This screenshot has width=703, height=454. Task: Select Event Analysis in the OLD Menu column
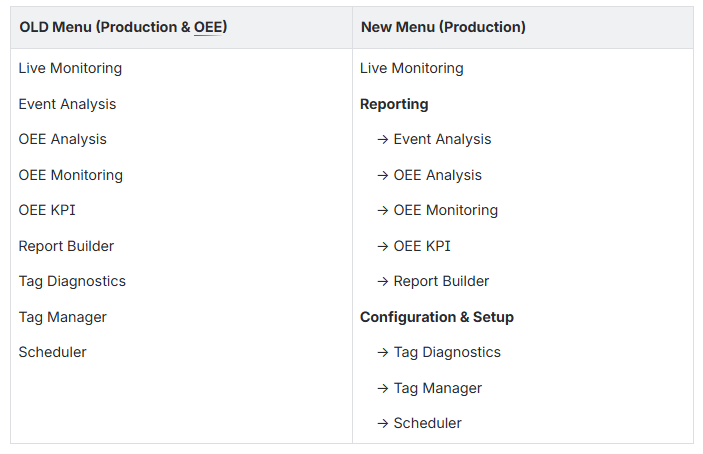[x=67, y=104]
